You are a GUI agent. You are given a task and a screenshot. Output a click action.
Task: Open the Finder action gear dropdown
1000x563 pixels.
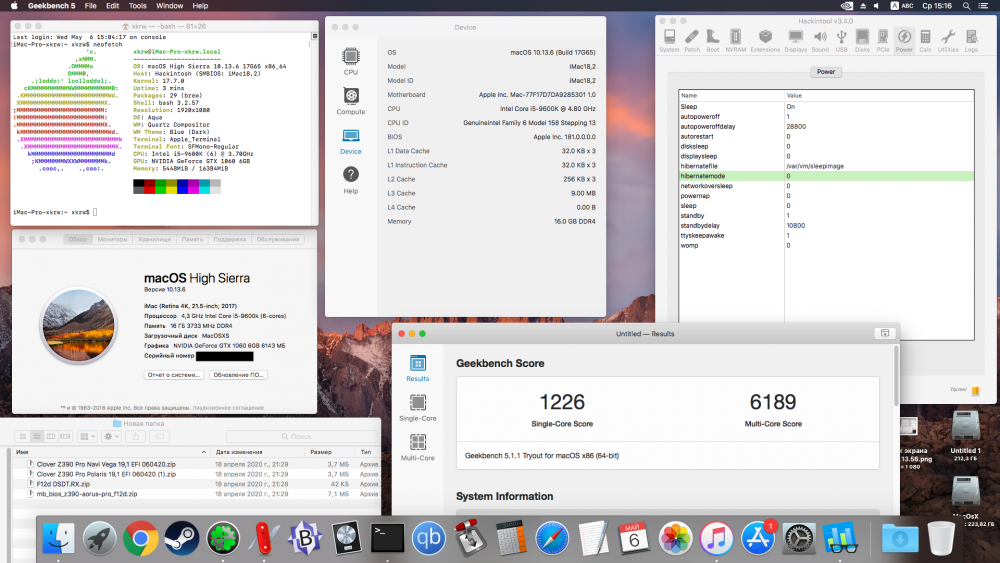click(112, 437)
